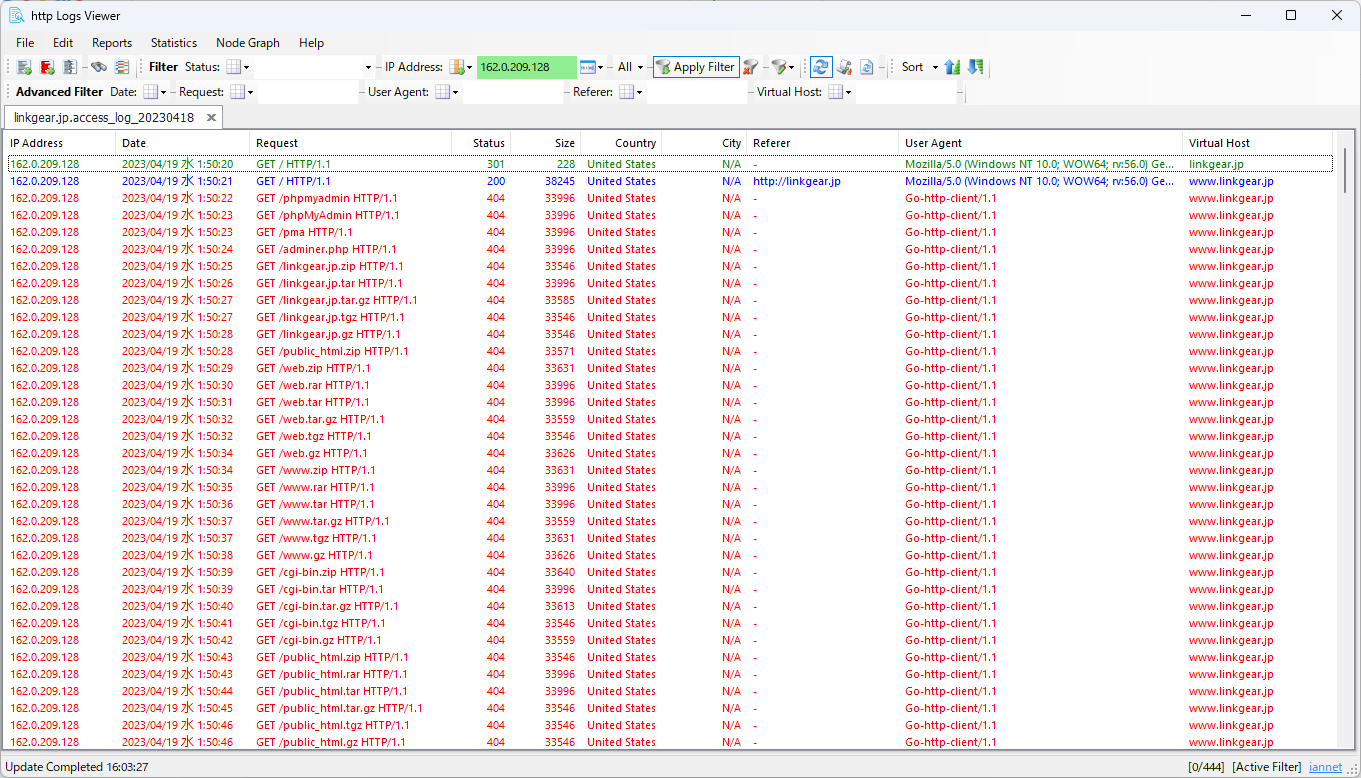Viewport: 1361px width, 778px height.
Task: Select the search/view eye icon in toolbar
Action: [99, 67]
